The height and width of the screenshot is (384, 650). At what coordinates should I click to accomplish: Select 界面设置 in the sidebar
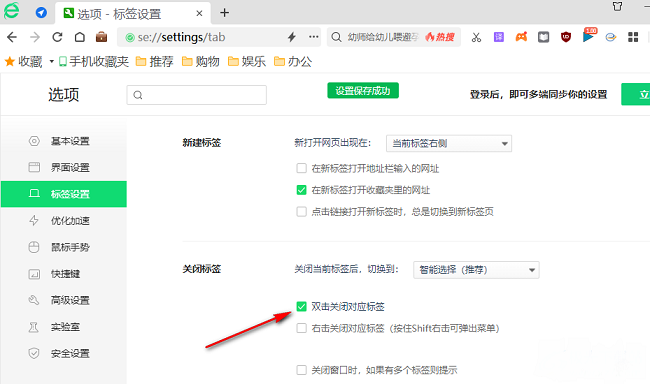[64, 168]
